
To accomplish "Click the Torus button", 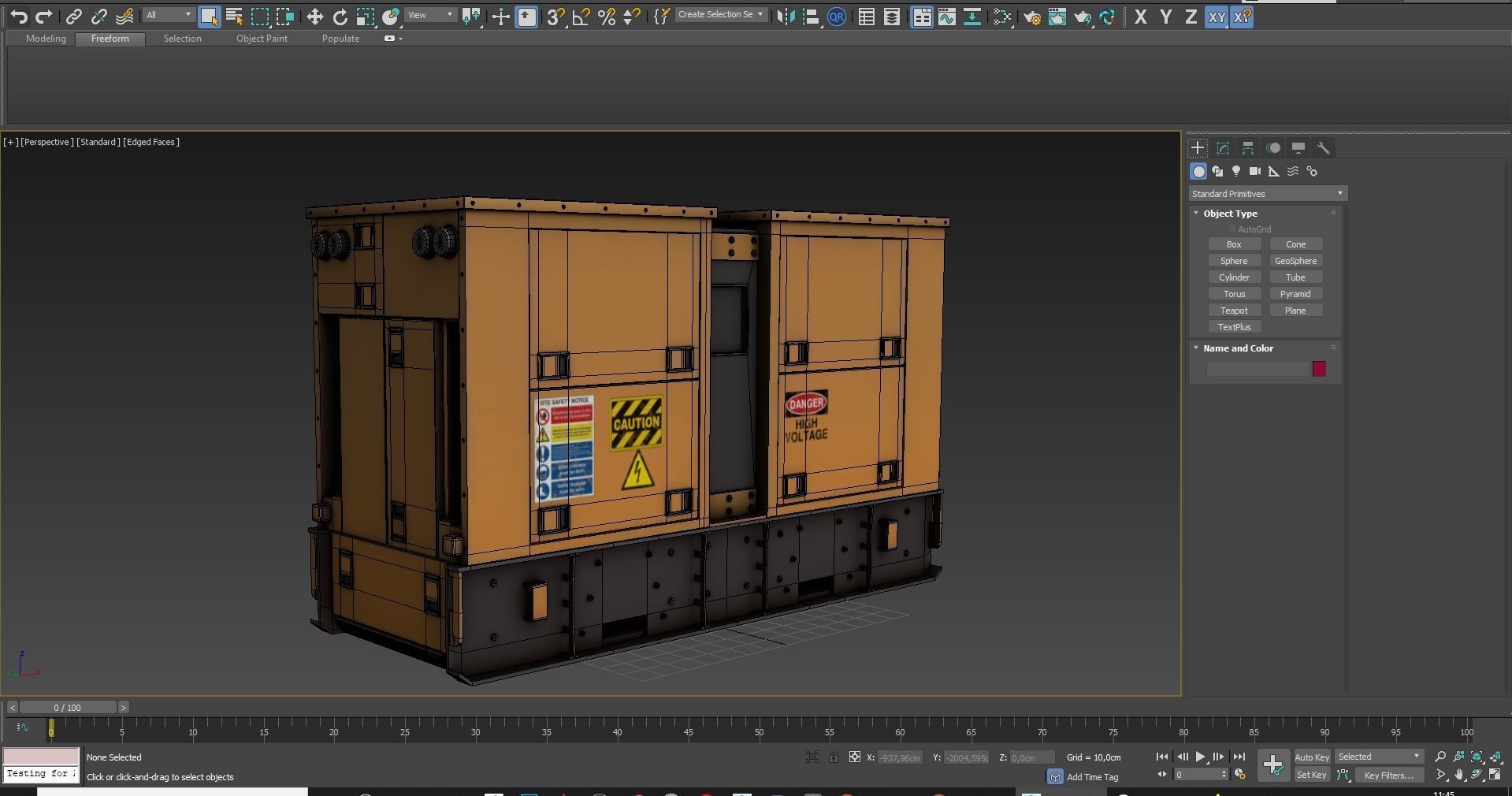I will (x=1234, y=294).
